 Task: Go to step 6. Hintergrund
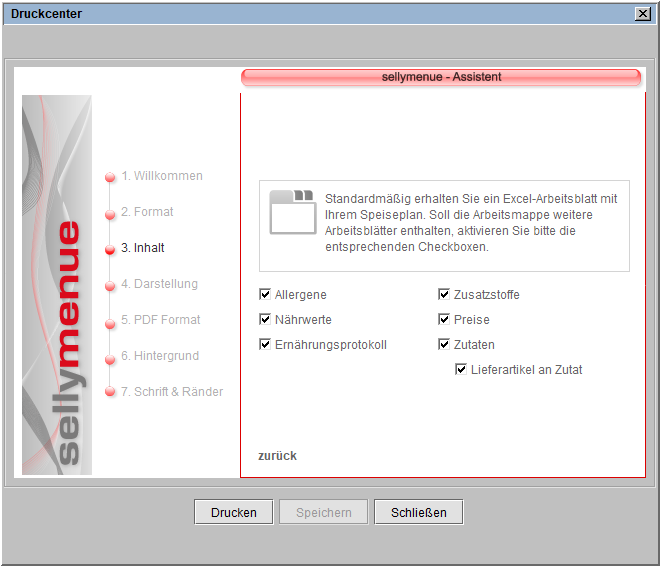[160, 356]
